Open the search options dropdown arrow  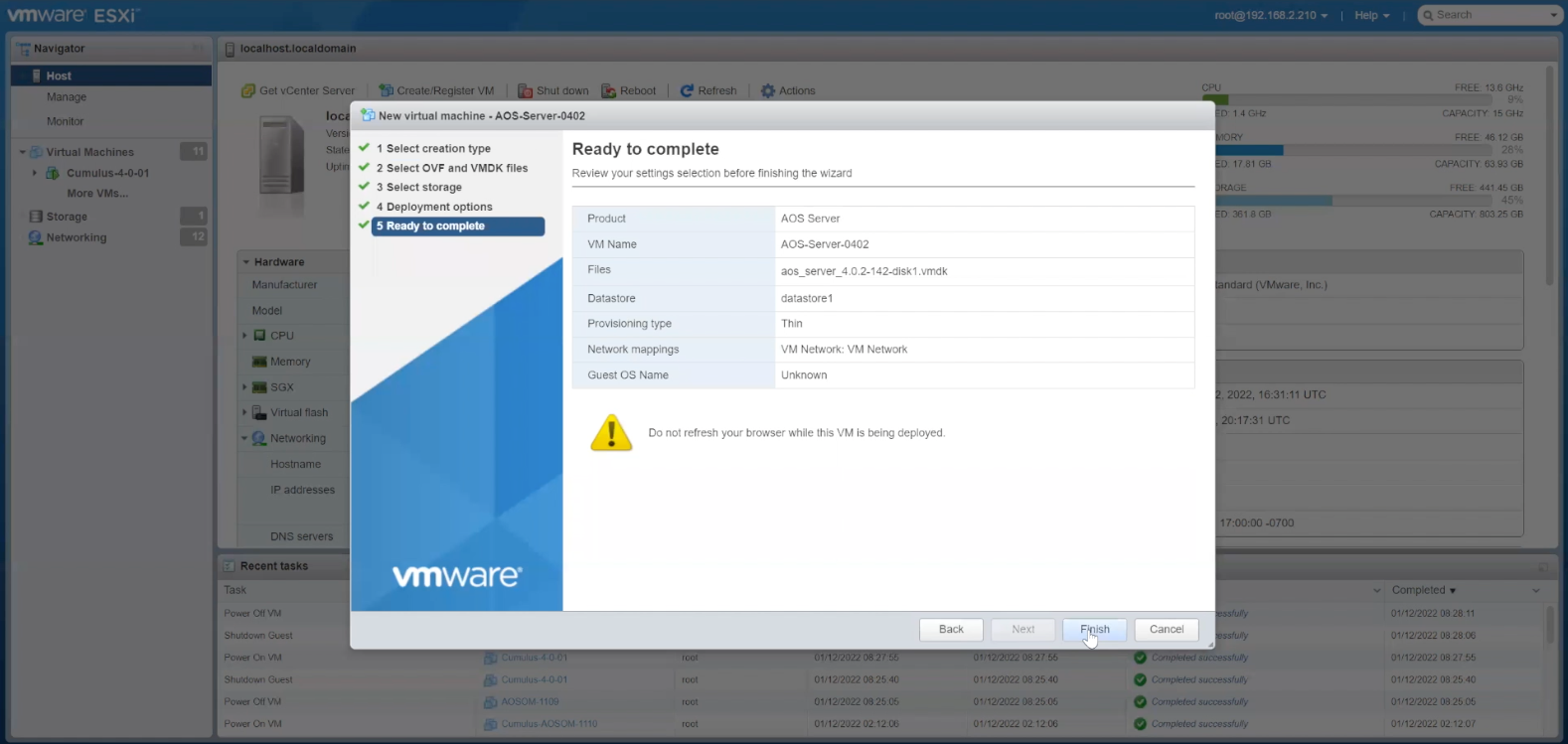click(1554, 15)
